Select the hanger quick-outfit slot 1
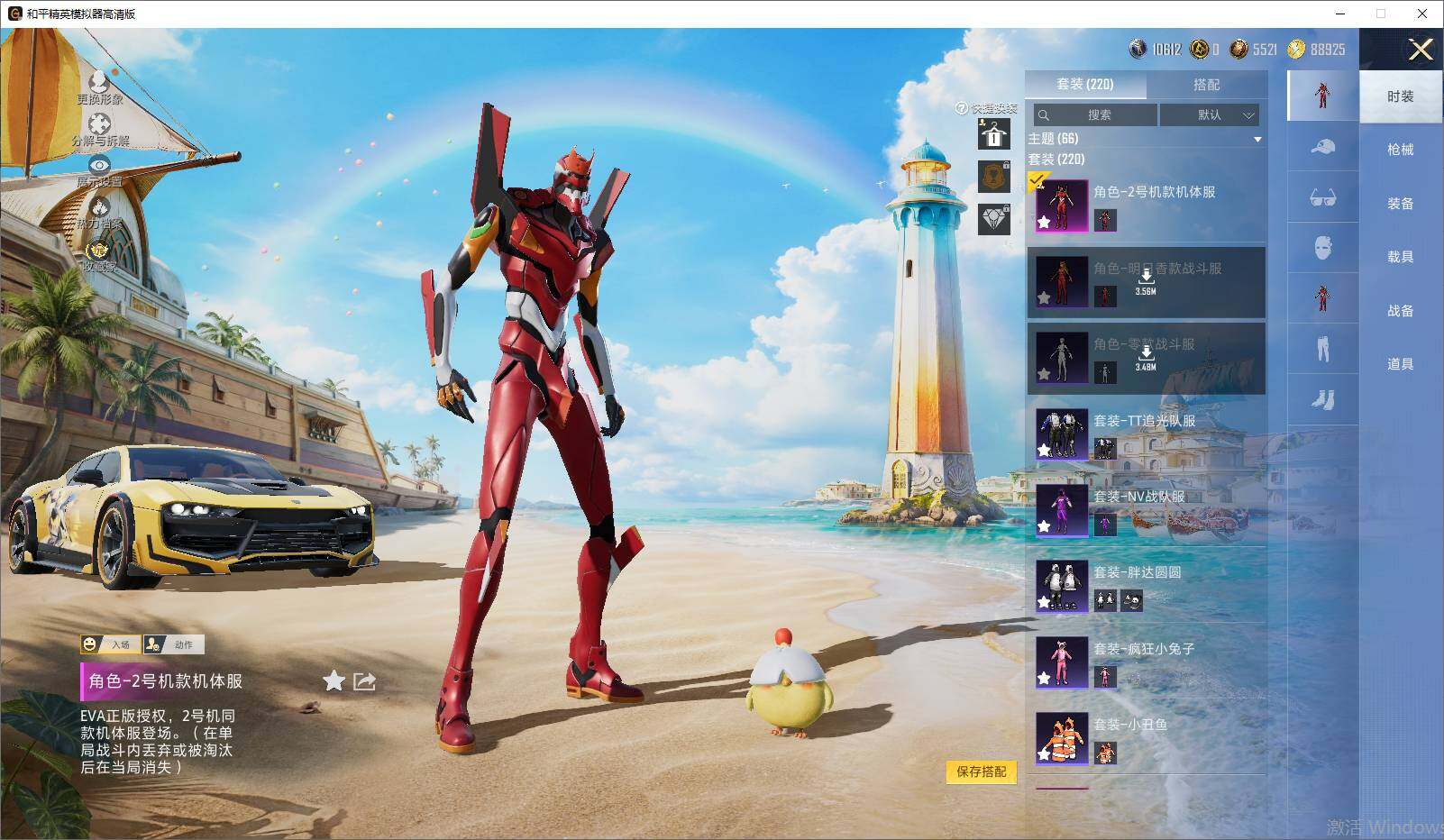The height and width of the screenshot is (840, 1444). 993,135
